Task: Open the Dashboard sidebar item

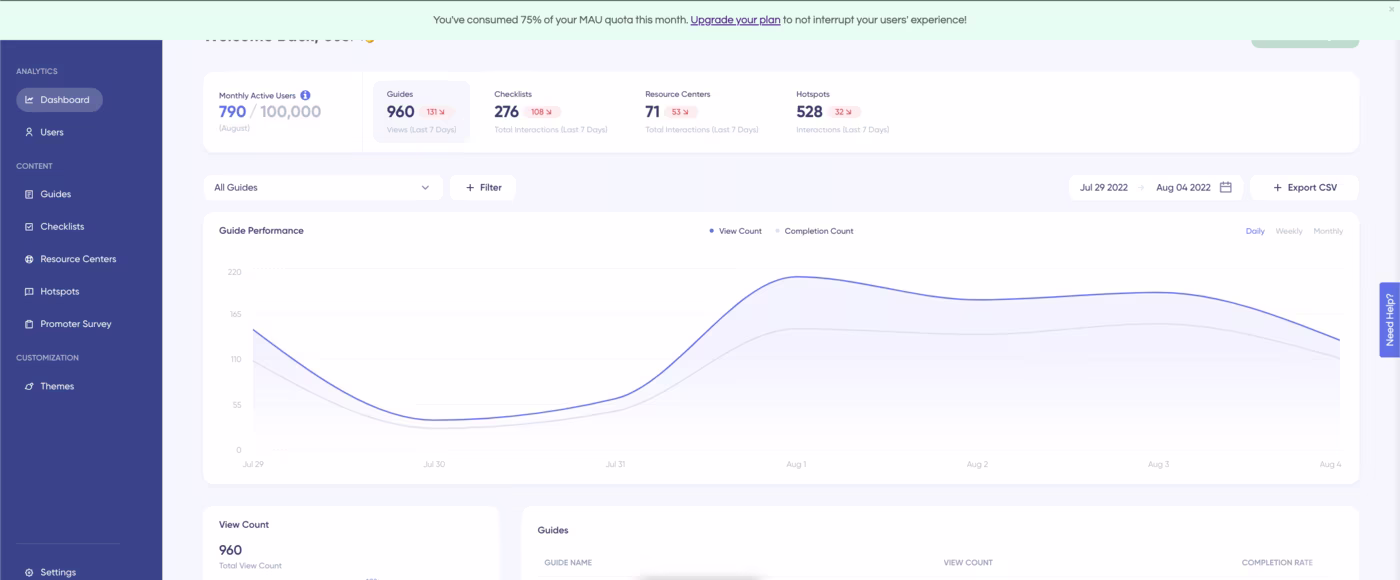Action: pos(59,100)
